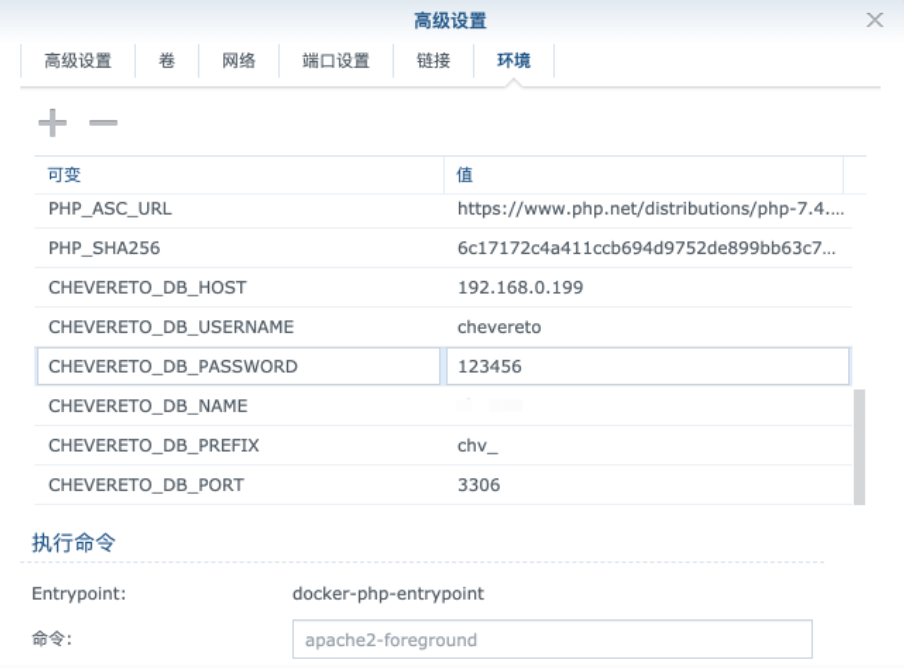Click the 3306 port value
Viewport: 904px width, 668px height.
479,486
